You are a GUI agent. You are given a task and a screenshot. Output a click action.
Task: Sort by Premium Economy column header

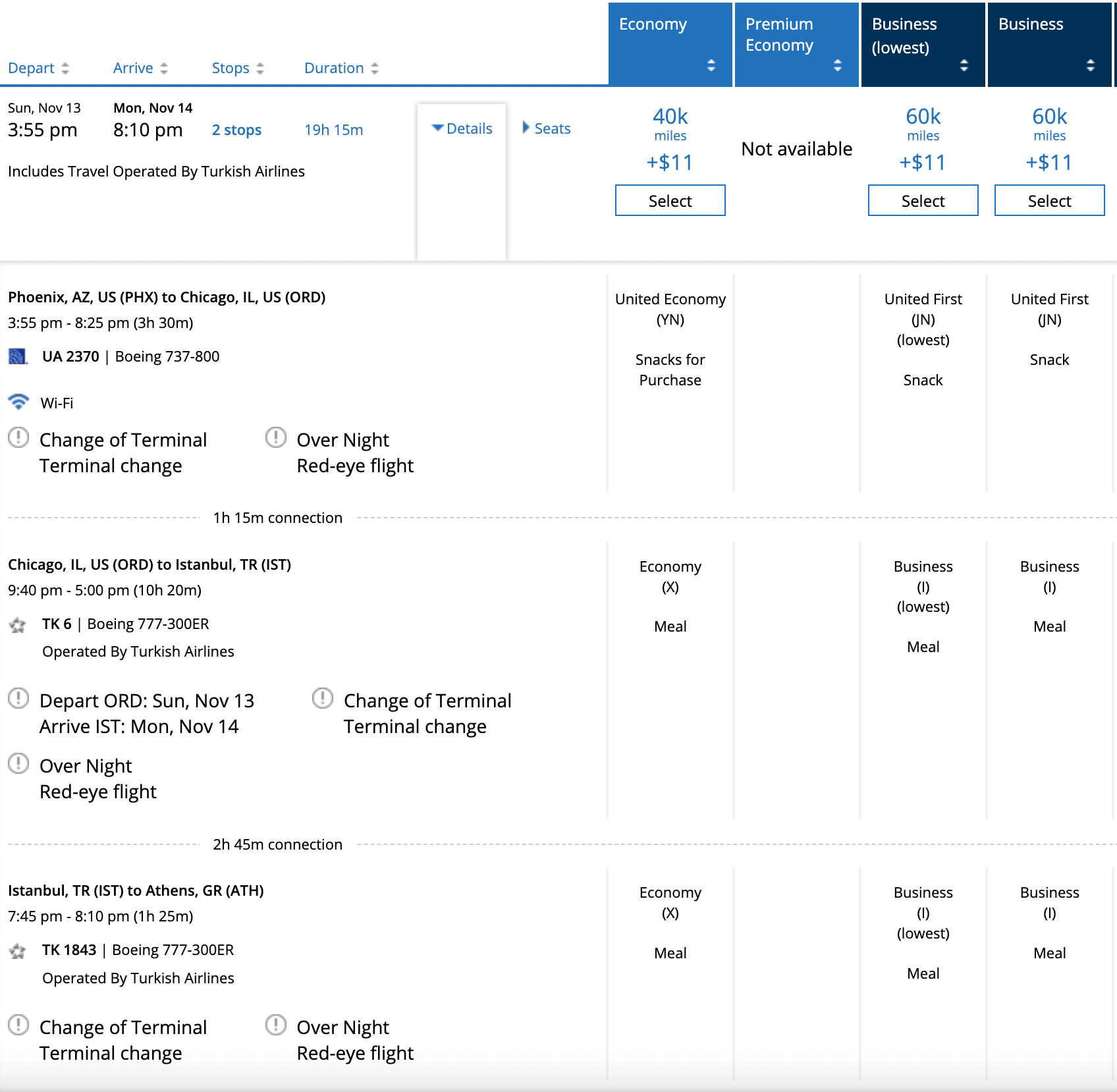(x=796, y=45)
